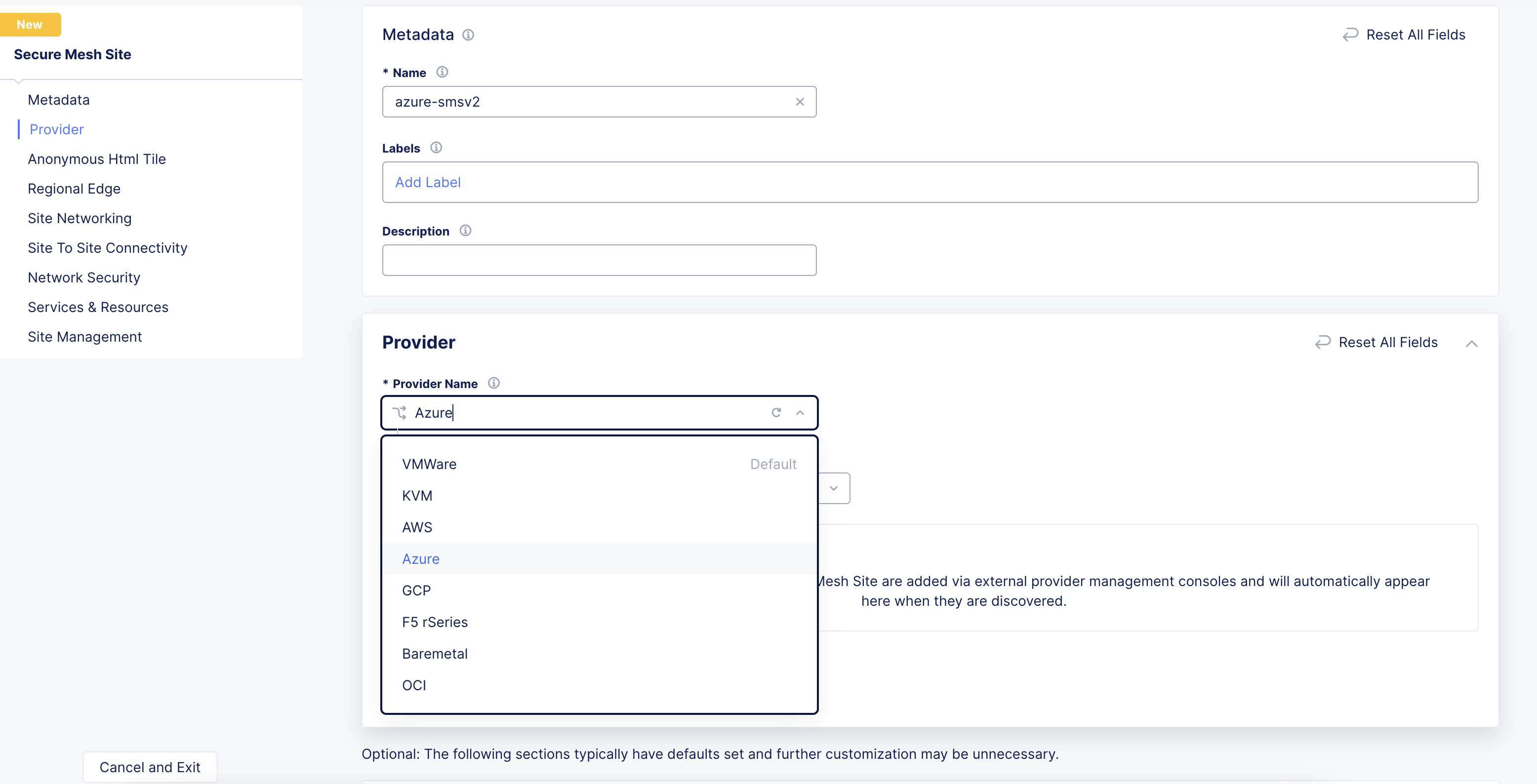Click the refresh icon in Provider Name field
This screenshot has width=1537, height=784.
click(x=776, y=413)
